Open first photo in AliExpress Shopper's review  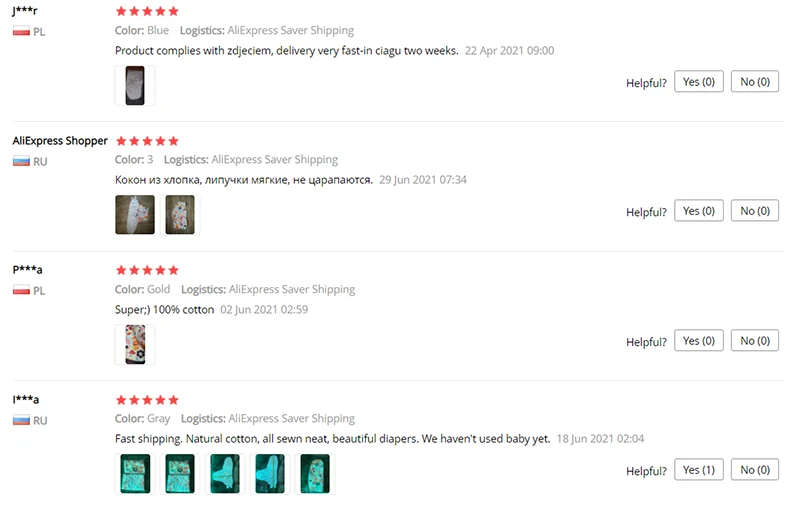[x=135, y=215]
